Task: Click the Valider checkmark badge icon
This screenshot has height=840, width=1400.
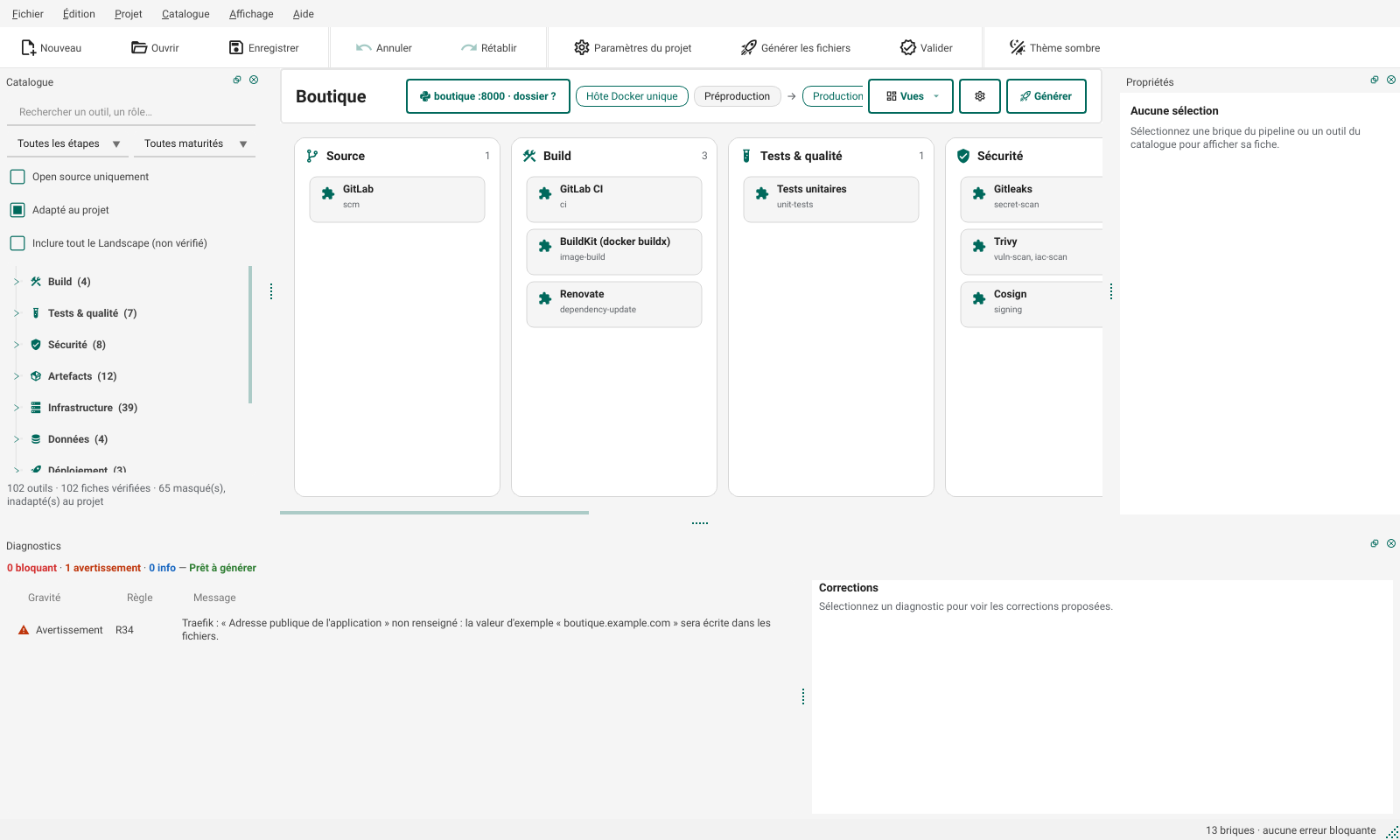Action: (x=908, y=47)
